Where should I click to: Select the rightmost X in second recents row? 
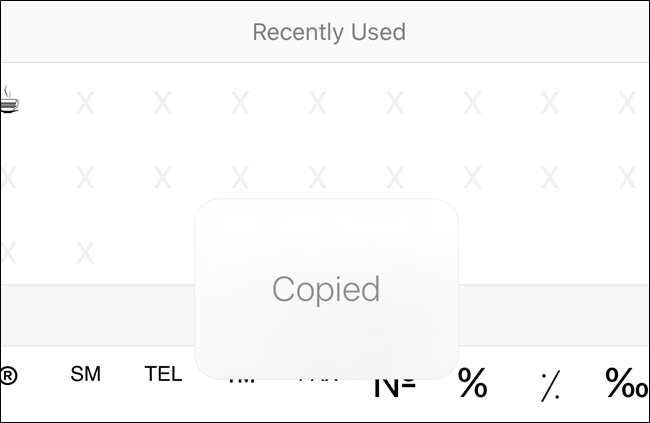point(627,177)
